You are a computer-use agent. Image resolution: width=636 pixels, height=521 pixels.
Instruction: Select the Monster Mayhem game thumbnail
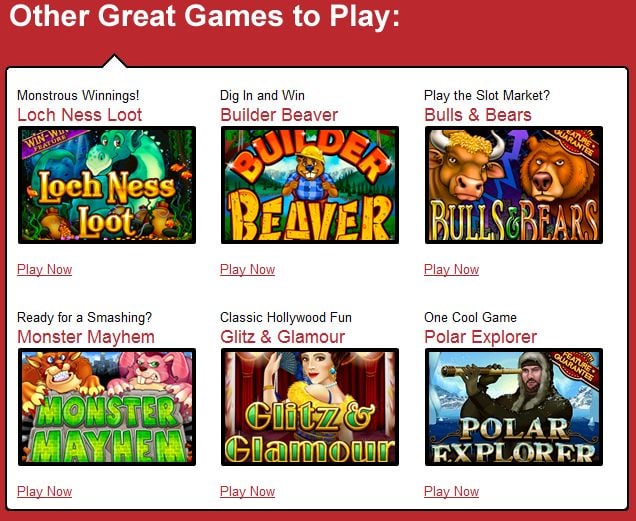point(107,407)
